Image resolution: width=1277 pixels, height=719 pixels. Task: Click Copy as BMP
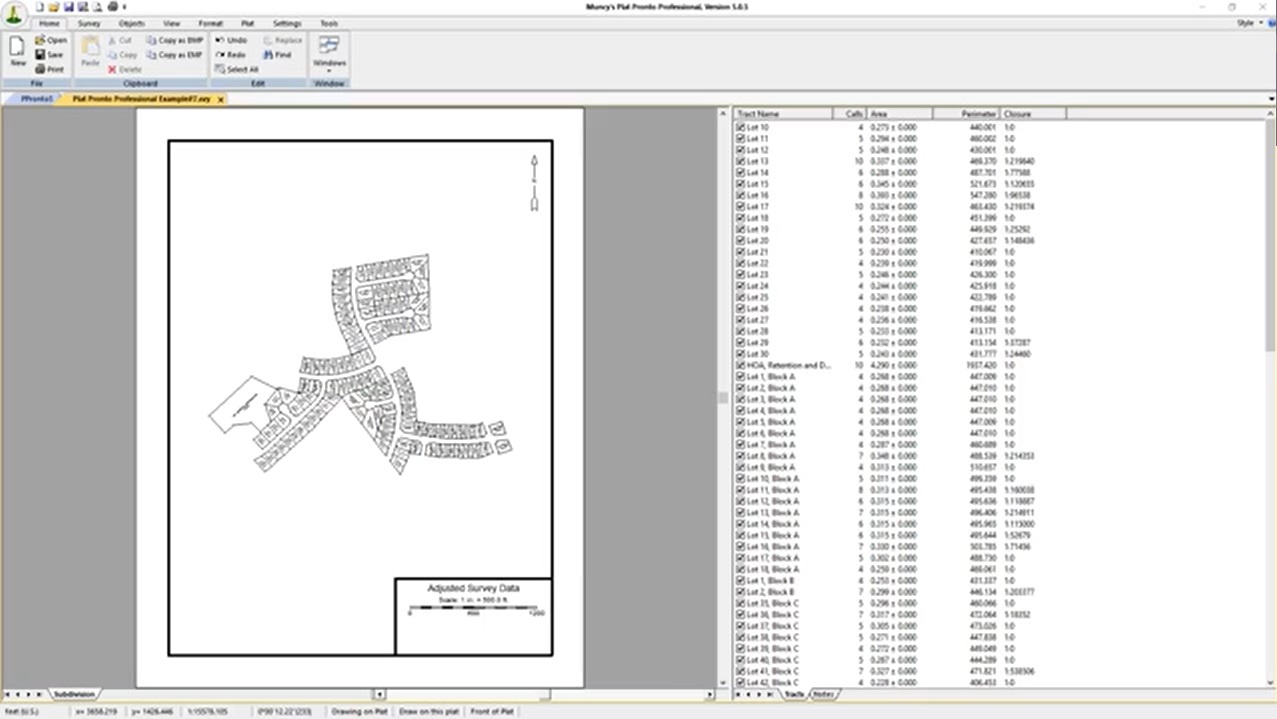click(174, 40)
